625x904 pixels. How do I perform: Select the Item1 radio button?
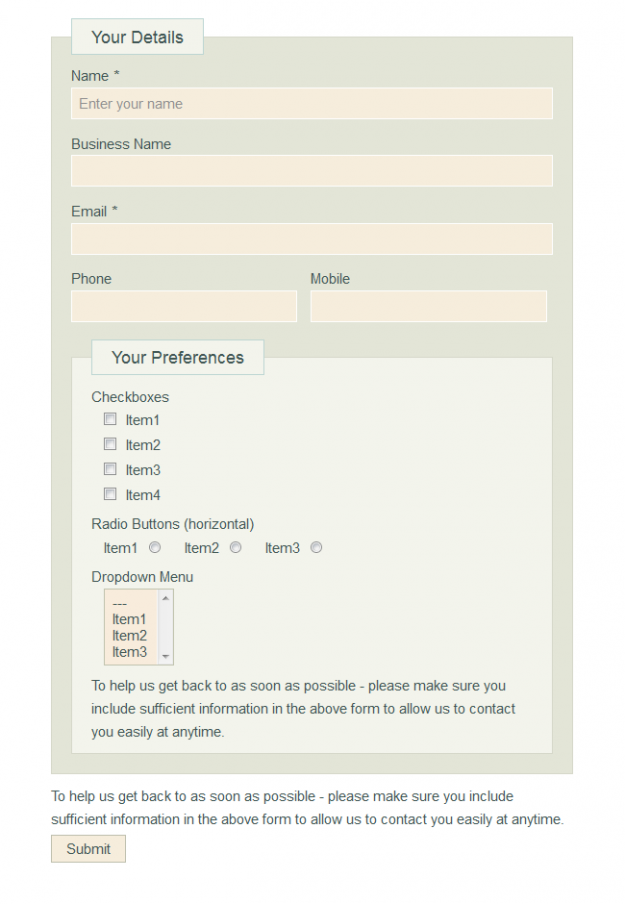pyautogui.click(x=155, y=547)
